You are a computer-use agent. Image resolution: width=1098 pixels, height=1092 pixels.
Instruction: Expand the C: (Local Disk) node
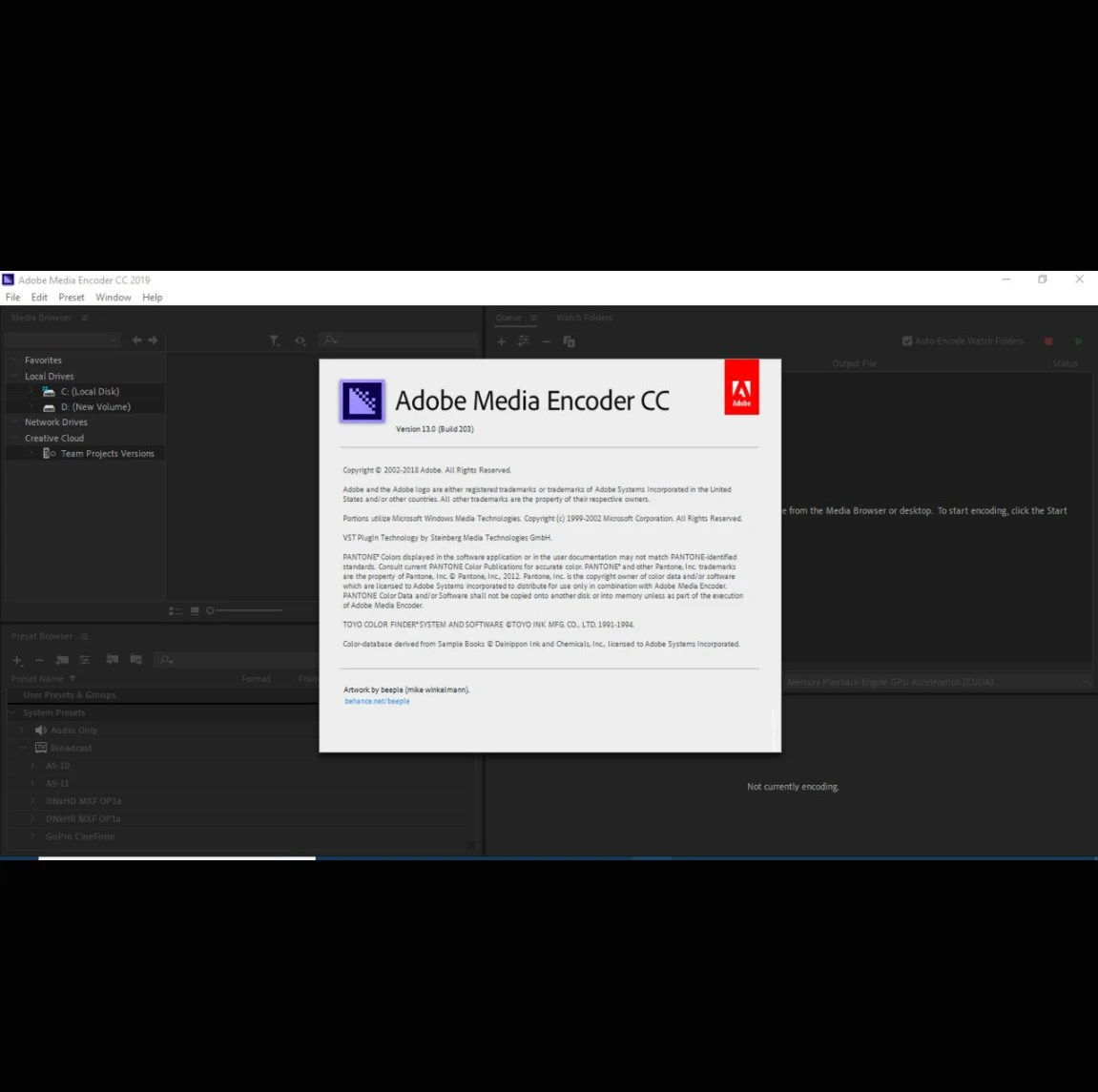(x=31, y=391)
